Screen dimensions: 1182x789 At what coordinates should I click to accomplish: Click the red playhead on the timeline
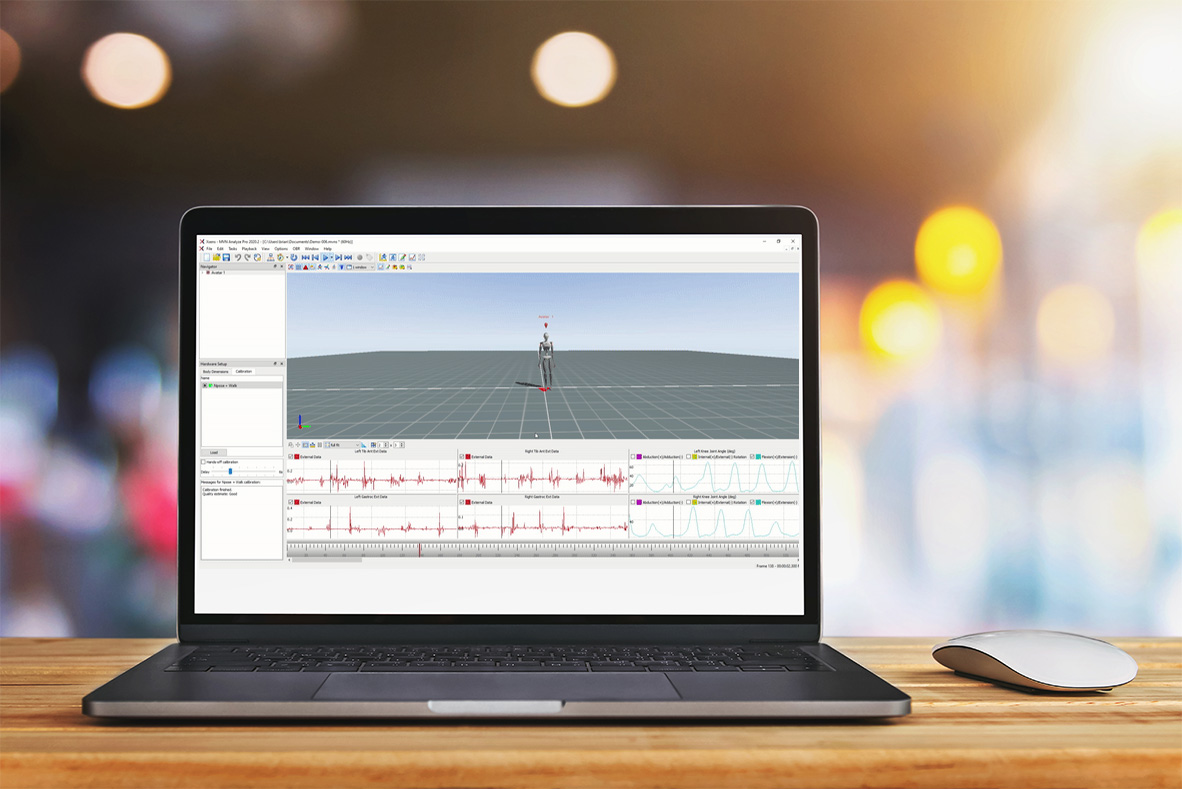click(420, 548)
